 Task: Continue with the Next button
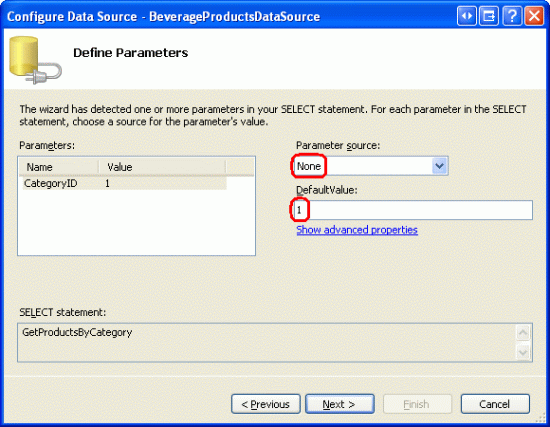(x=340, y=404)
